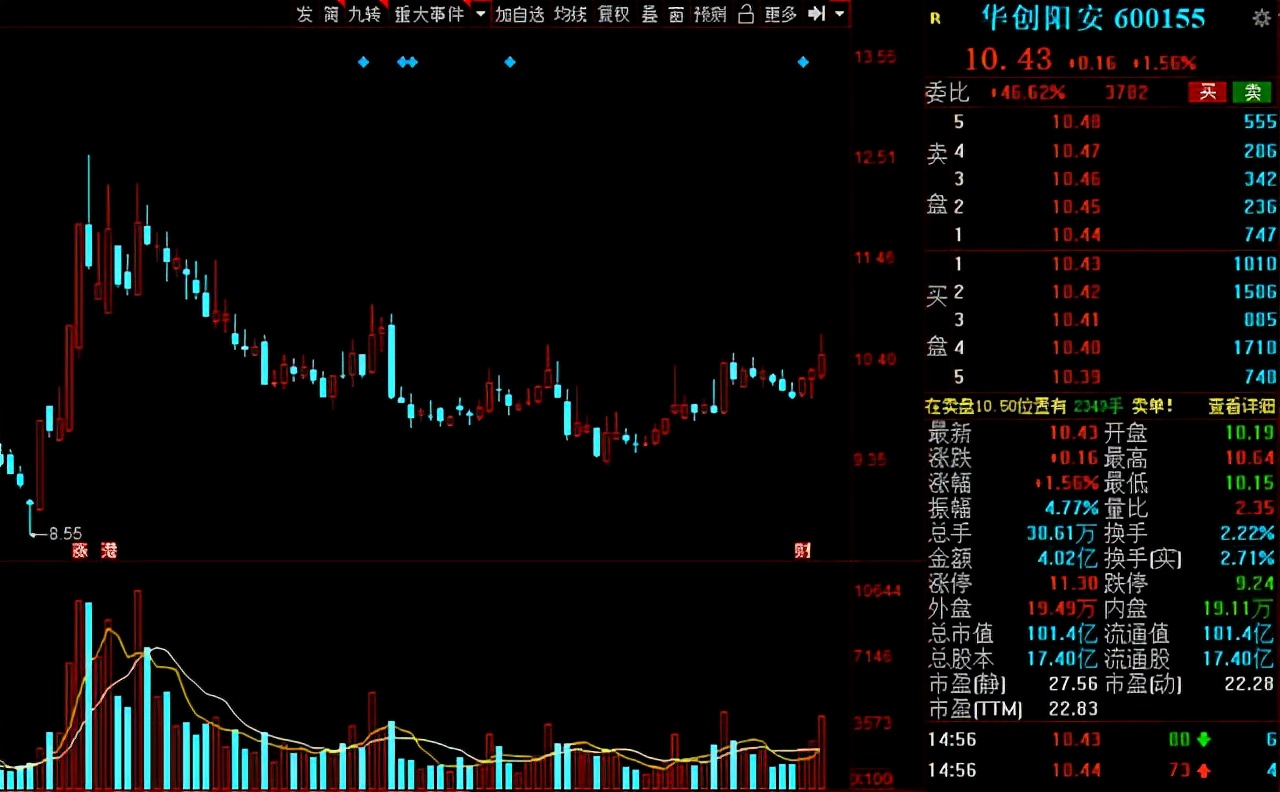
Task: Click 简 in the chart toolbar
Action: pos(331,14)
